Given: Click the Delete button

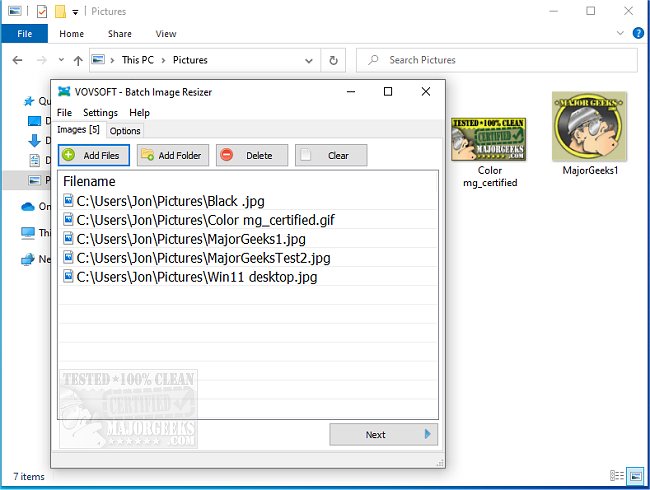Looking at the screenshot, I should tap(252, 155).
